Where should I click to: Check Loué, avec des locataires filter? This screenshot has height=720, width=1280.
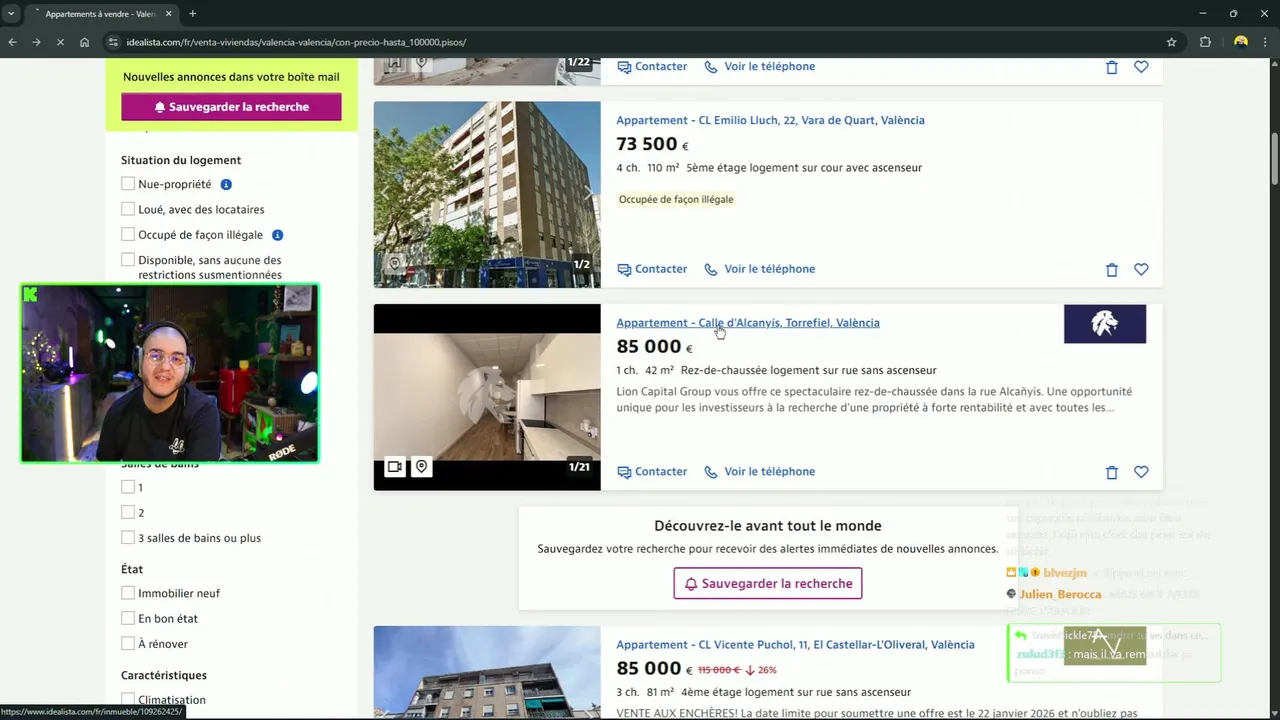coord(128,209)
